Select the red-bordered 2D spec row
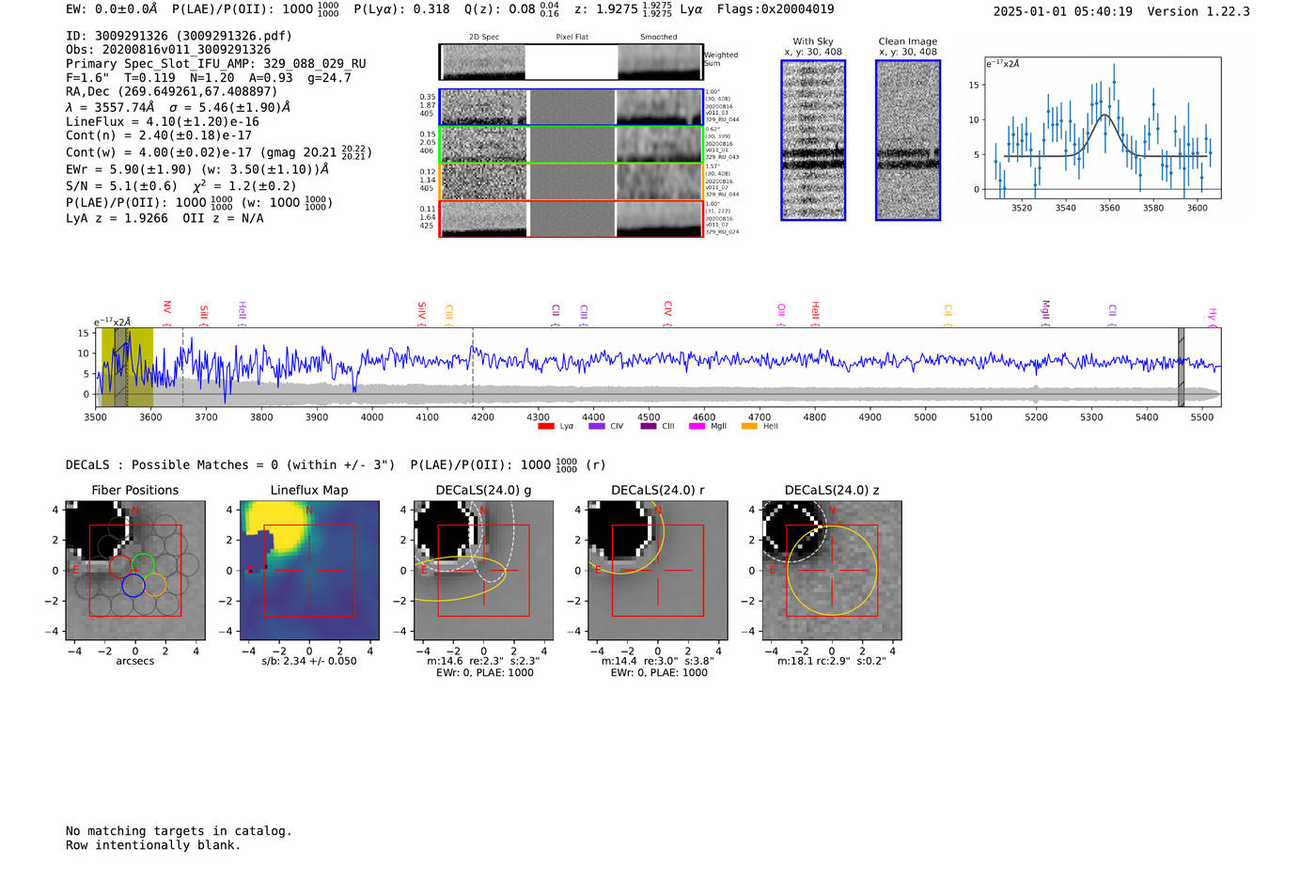The width and height of the screenshot is (1316, 896). point(572,218)
